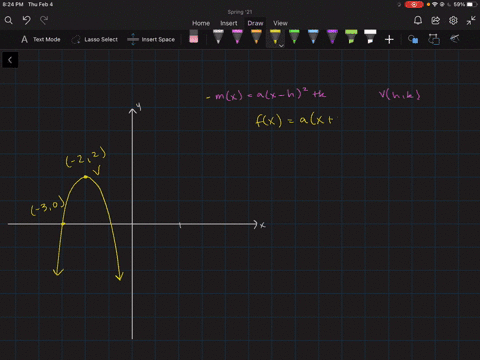Tap the Wi-Fi status icon
The image size is (480, 360).
[x=435, y=4]
